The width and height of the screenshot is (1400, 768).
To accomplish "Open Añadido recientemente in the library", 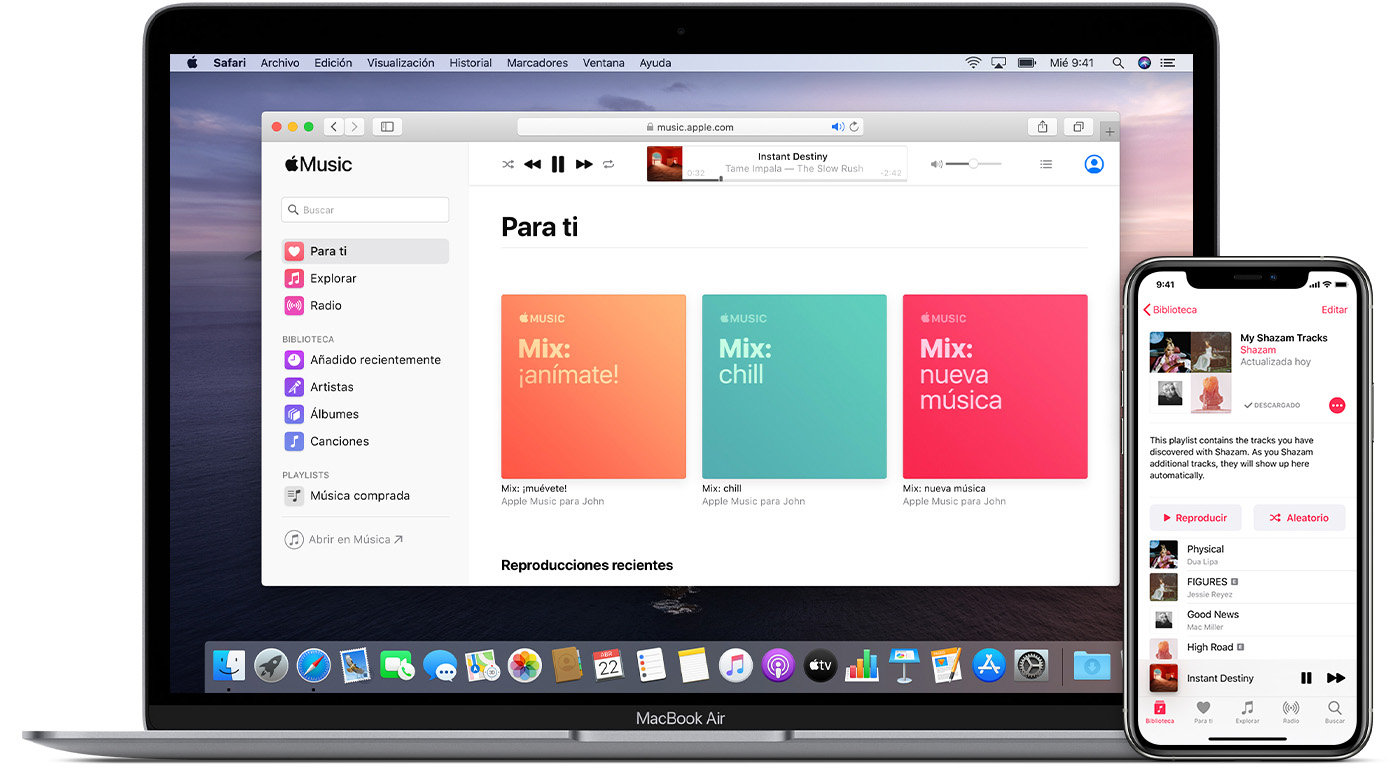I will (365, 359).
